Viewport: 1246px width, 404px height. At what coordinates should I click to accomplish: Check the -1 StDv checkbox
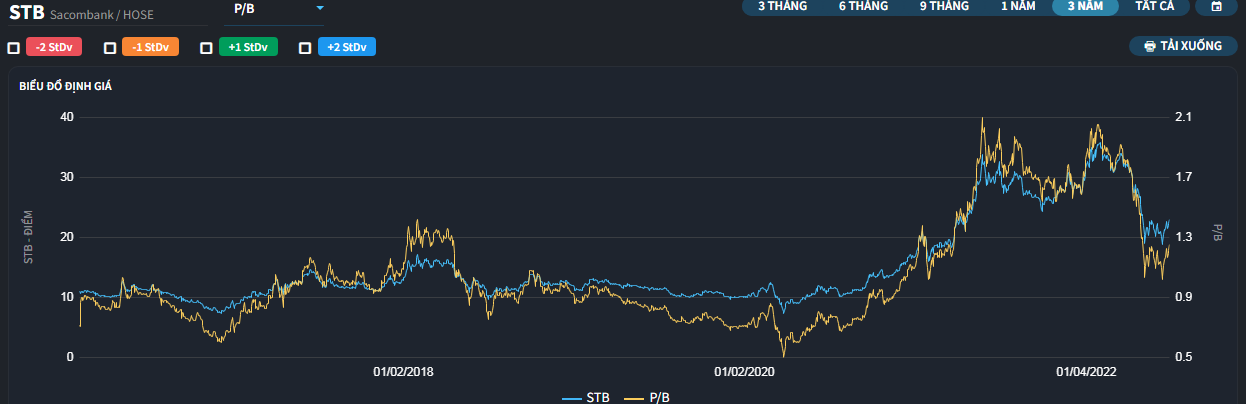[110, 48]
